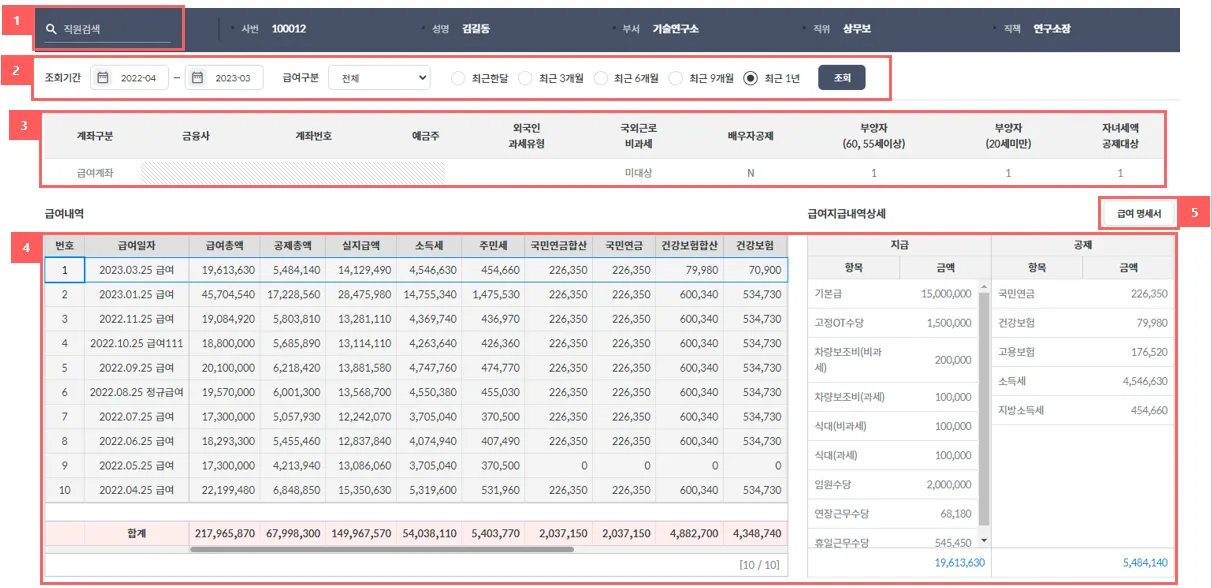Viewport: 1212px width, 588px height.
Task: Click the 주민세 column header
Action: pos(494,245)
